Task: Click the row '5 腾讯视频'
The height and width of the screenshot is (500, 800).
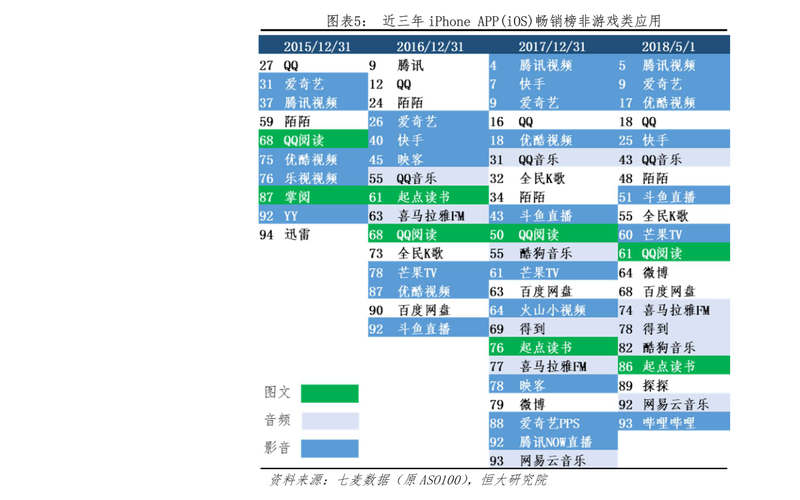Action: coord(673,65)
